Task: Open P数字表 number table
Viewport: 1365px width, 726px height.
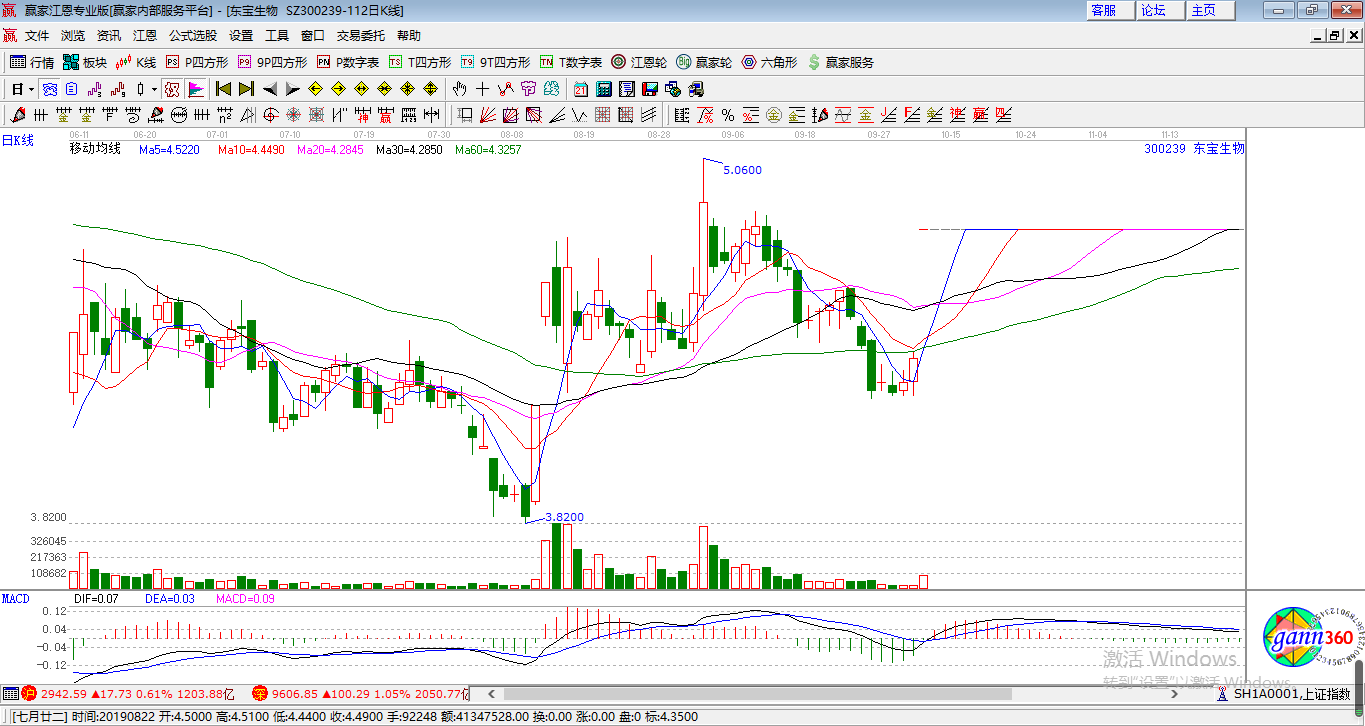Action: [348, 62]
